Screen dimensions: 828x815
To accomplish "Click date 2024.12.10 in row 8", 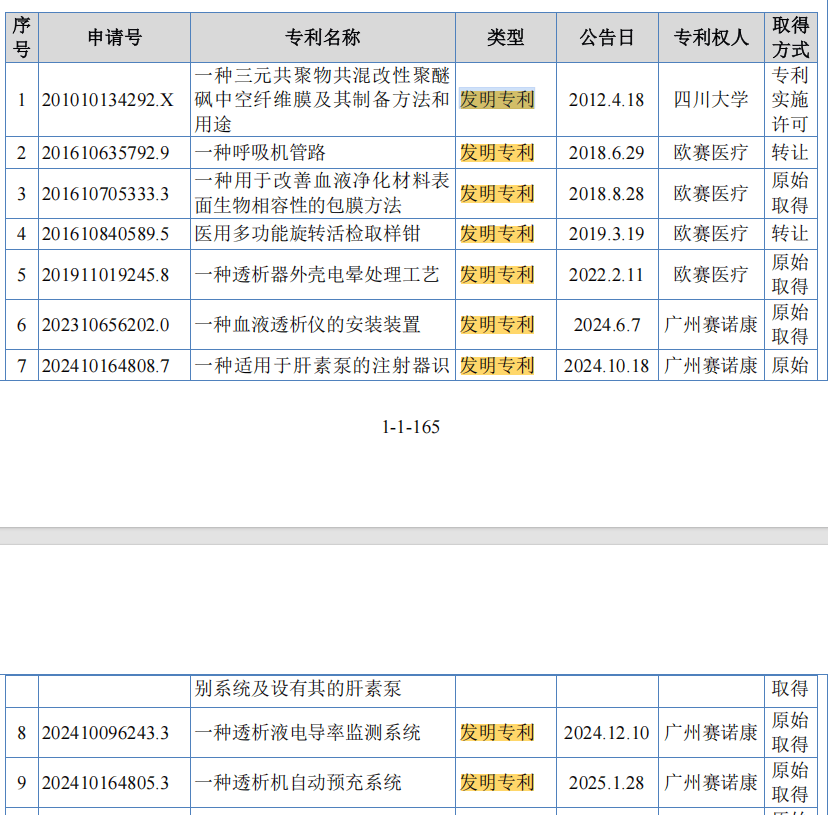I will [x=606, y=733].
